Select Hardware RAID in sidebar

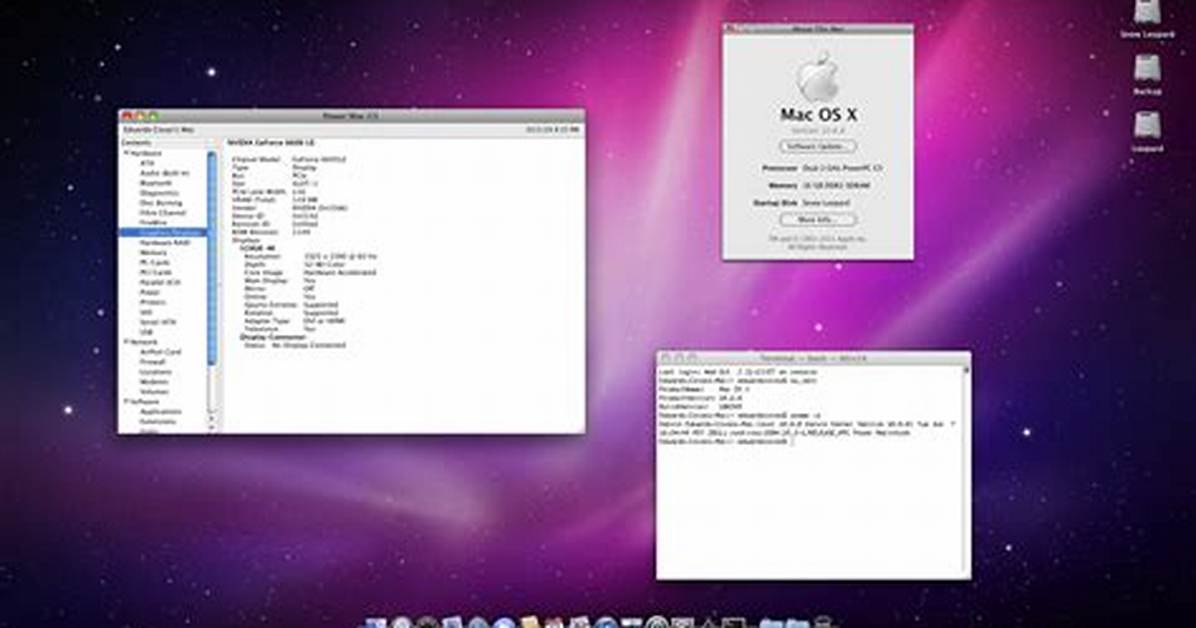[x=164, y=243]
